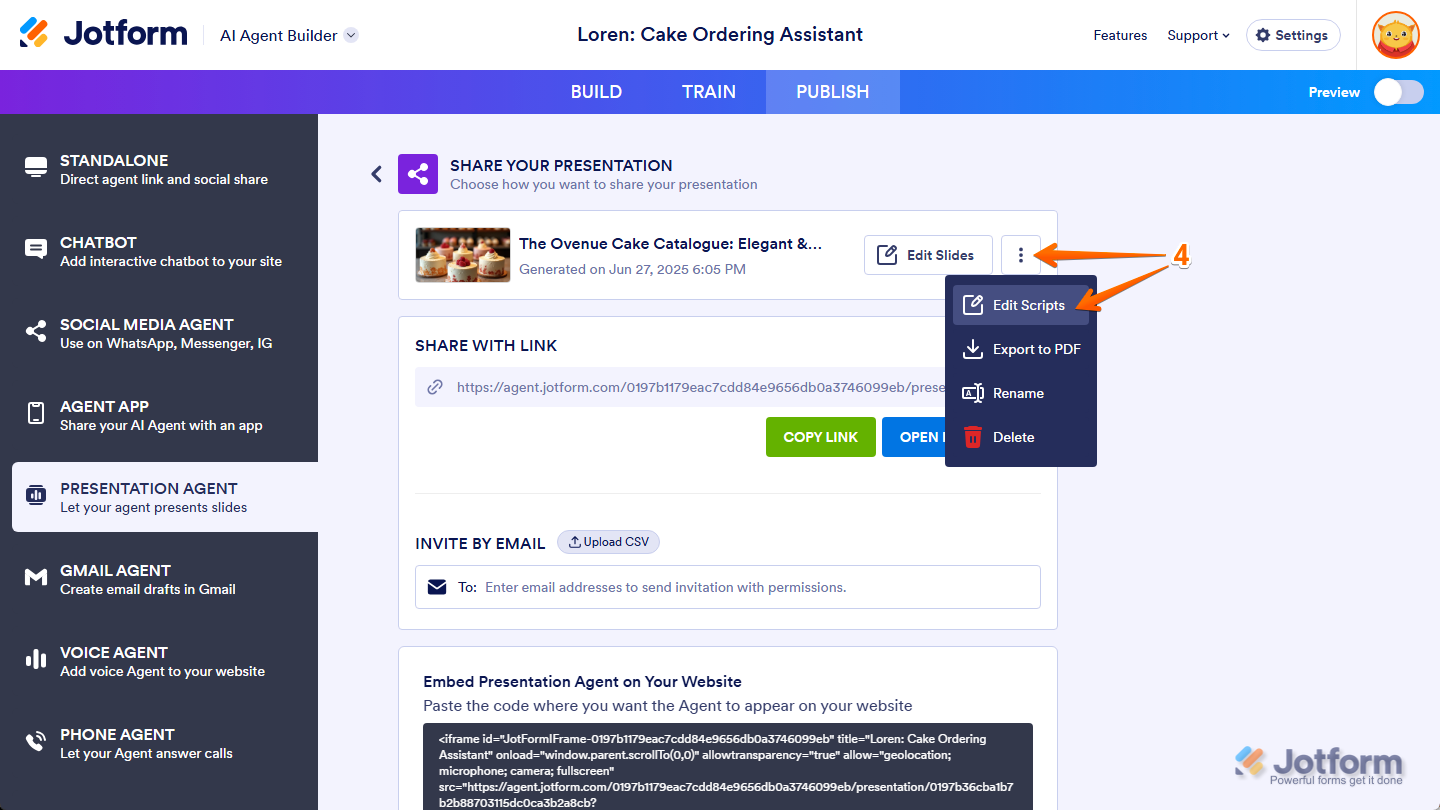Screen dimensions: 1440x810
Task: Toggle the Preview switch on
Action: coord(1398,92)
